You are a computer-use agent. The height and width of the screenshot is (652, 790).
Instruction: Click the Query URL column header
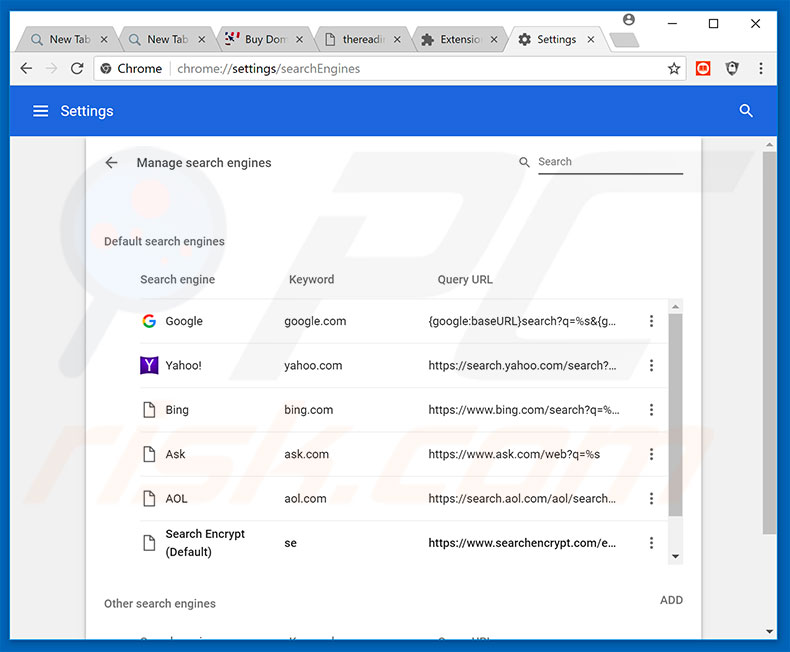[465, 279]
